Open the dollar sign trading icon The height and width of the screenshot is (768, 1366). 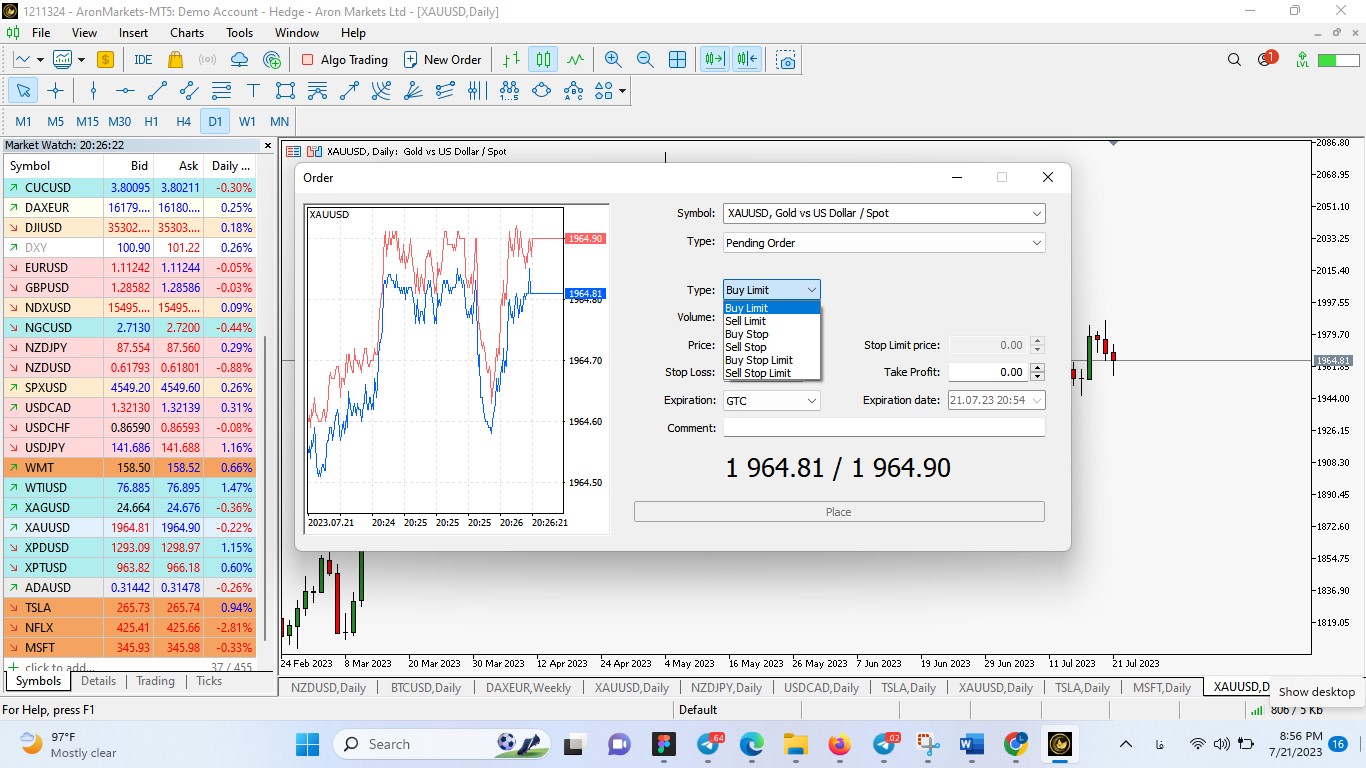pos(105,60)
